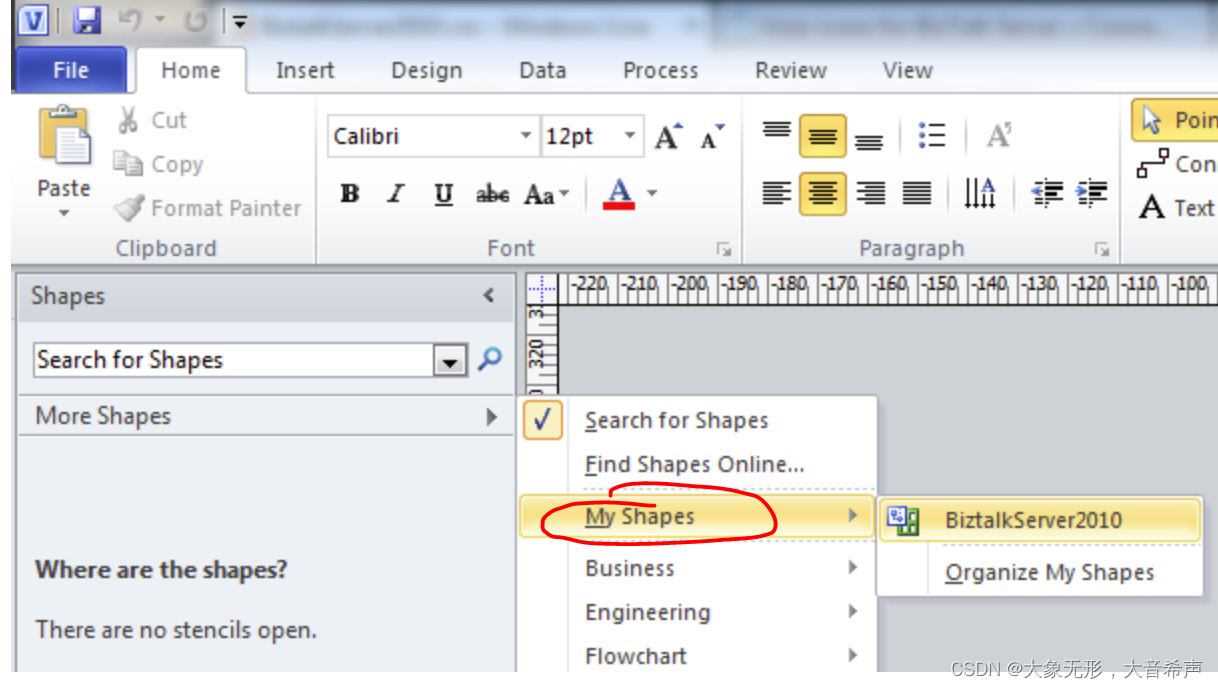Click the Save icon in quick access toolbar

point(88,20)
